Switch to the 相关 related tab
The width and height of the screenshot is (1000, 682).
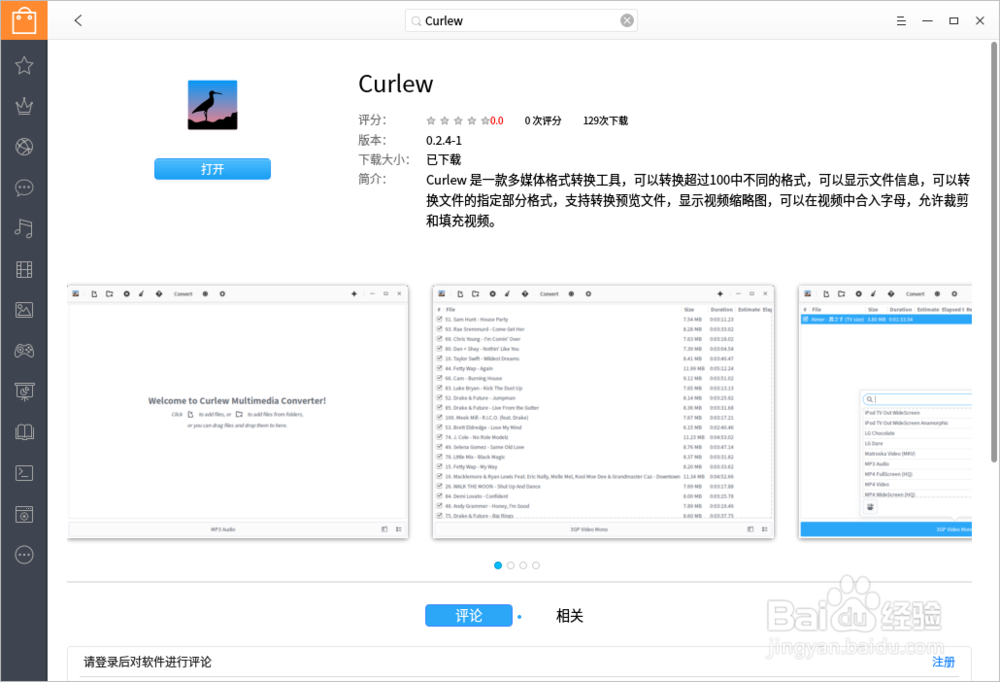pyautogui.click(x=569, y=615)
